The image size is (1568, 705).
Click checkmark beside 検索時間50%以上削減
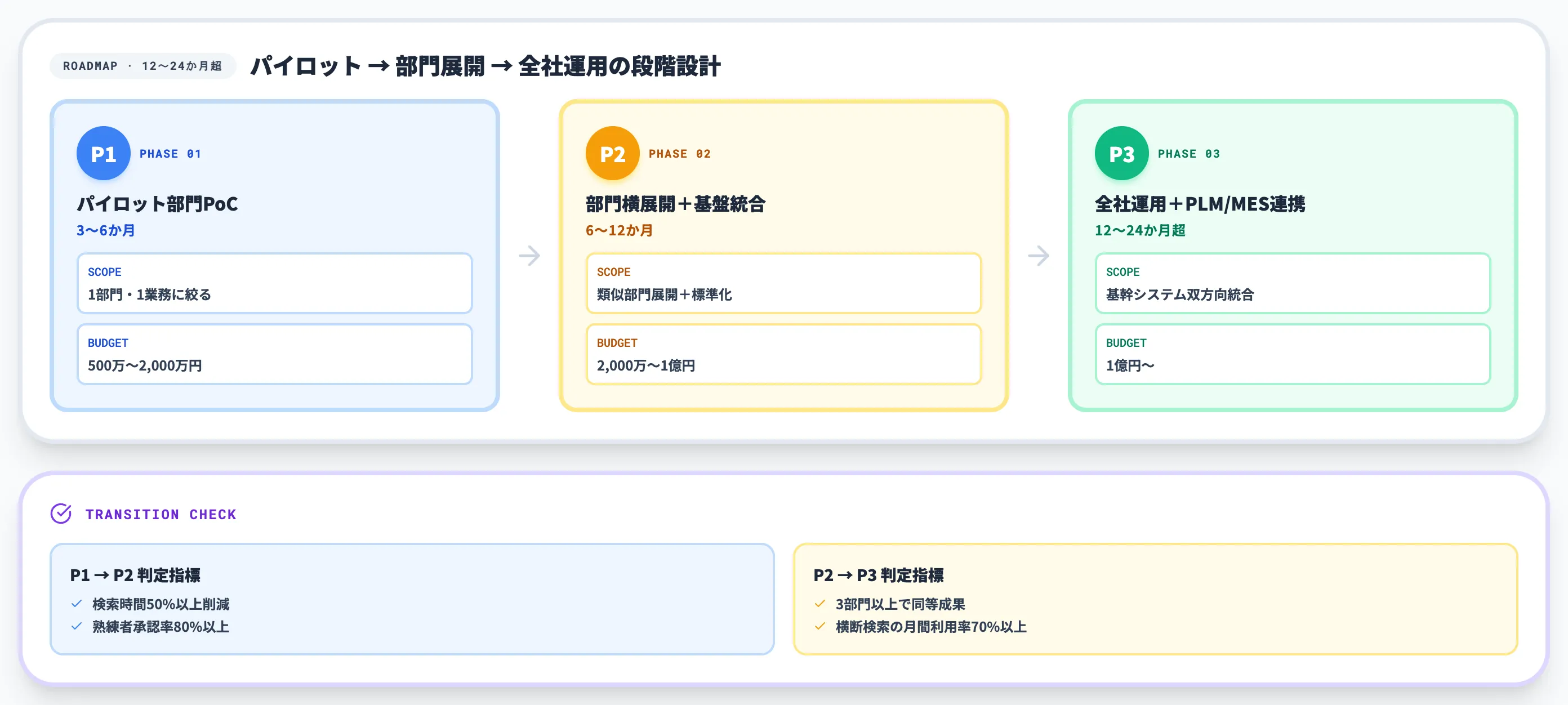[77, 604]
